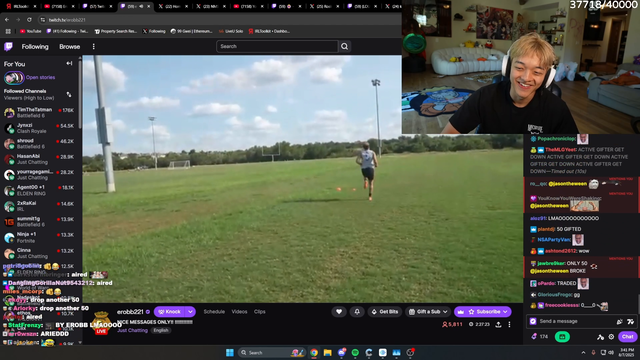Screen dimensions: 640x360
Task: Open the Property Search bookmark
Action: coord(116,31)
